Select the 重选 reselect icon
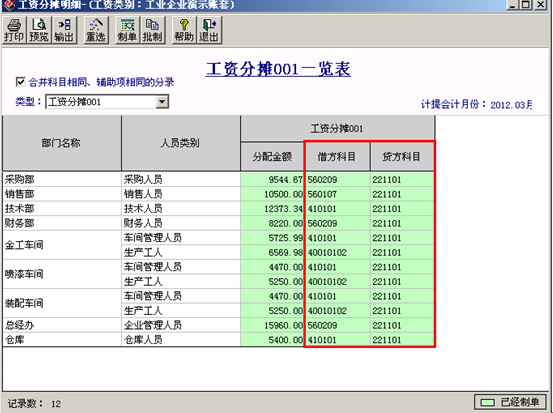The height and width of the screenshot is (413, 553). pos(96,30)
